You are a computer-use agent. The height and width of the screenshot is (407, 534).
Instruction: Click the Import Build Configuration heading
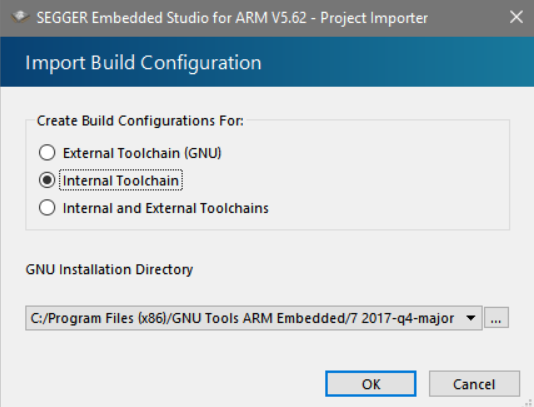[x=143, y=63]
